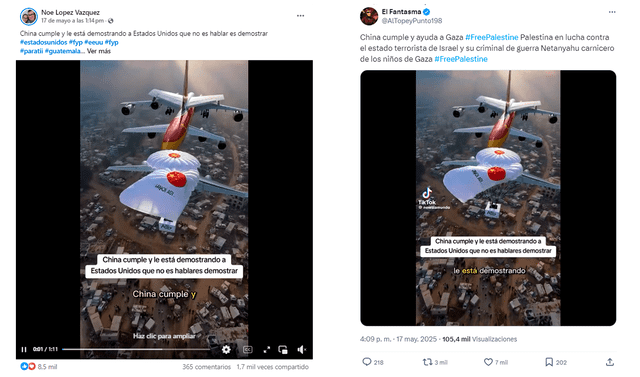
Task: Retweet the El Fantasma post
Action: (x=427, y=362)
